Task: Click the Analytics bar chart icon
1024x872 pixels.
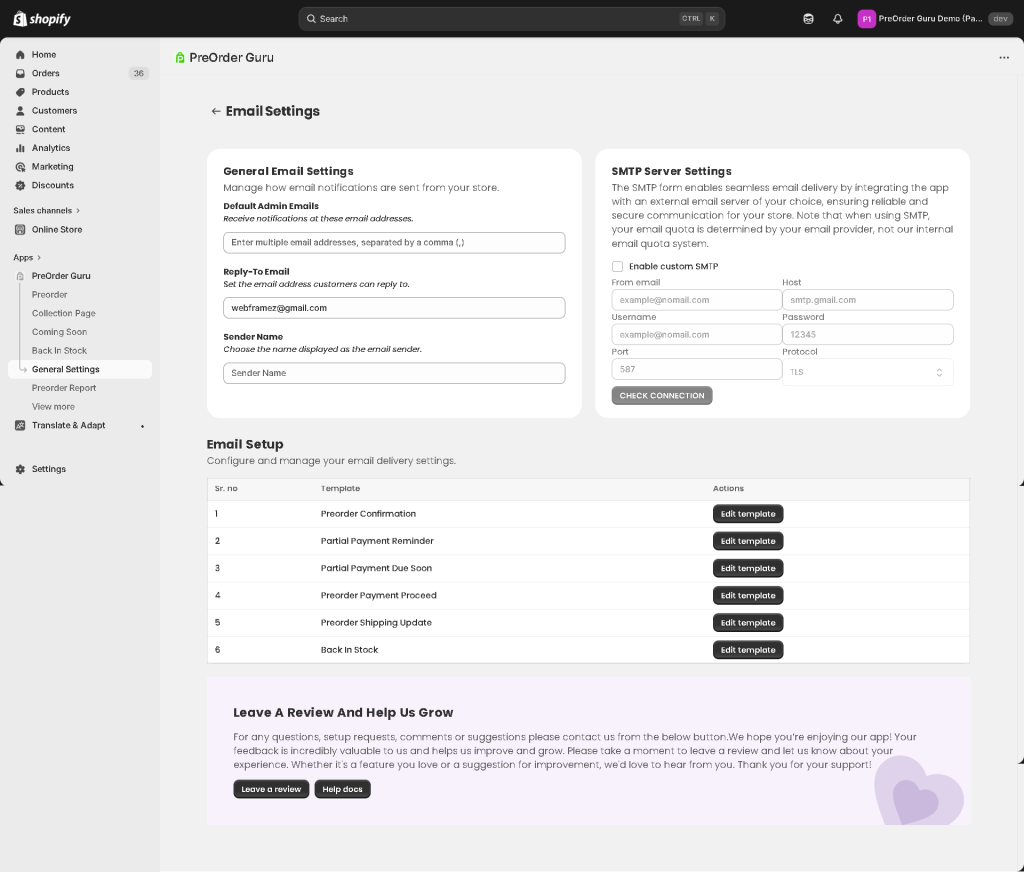Action: (20, 148)
